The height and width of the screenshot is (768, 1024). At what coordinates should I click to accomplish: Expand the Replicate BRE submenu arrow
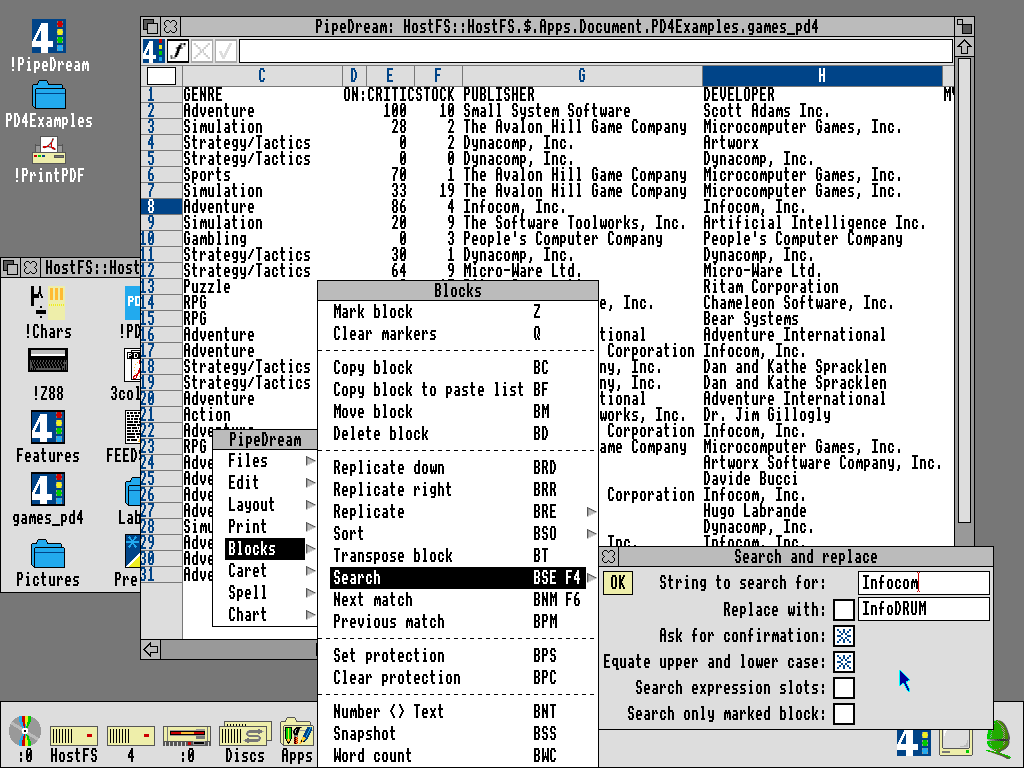click(591, 512)
